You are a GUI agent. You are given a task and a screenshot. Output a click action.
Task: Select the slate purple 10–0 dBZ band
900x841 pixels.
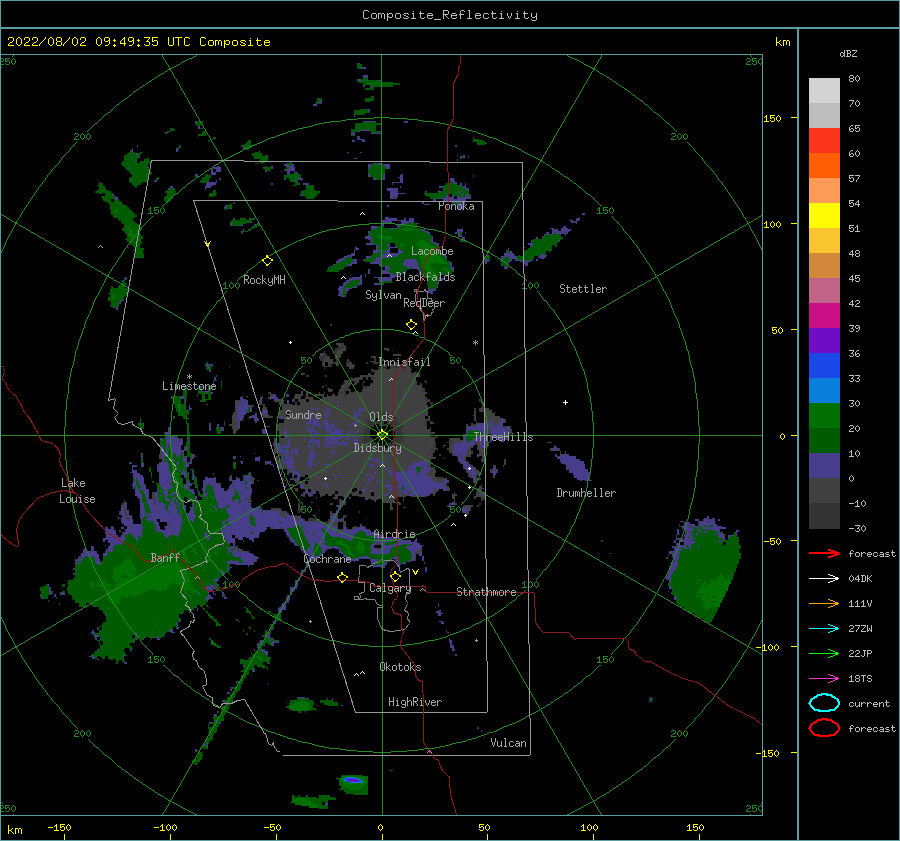coord(824,466)
